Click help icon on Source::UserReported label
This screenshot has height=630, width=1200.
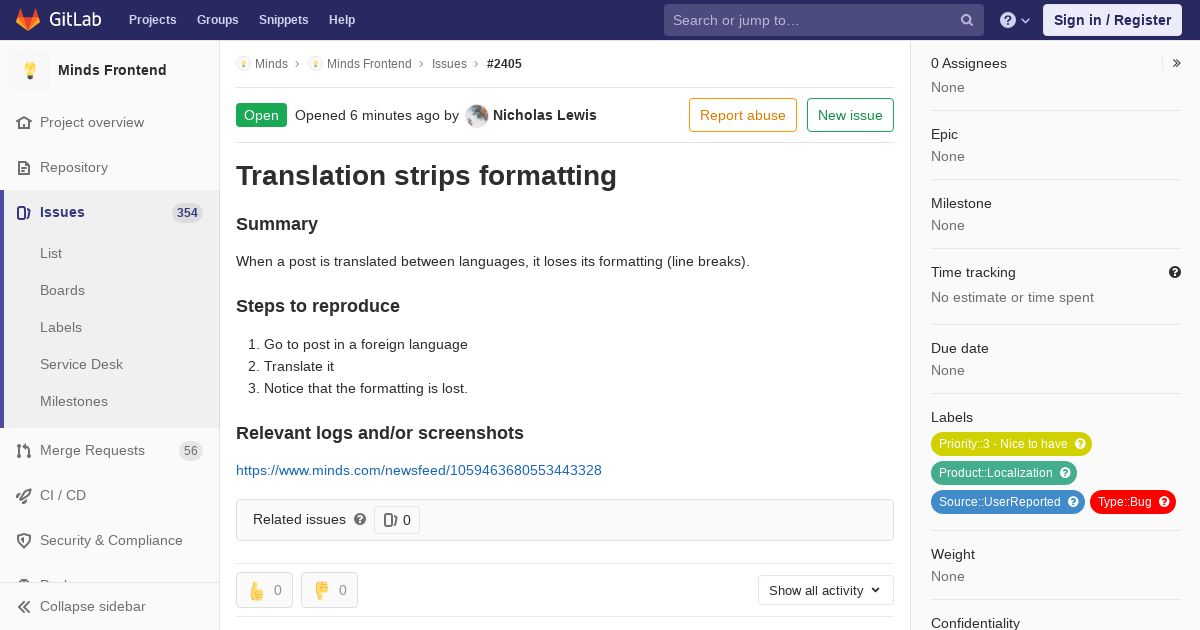(1073, 502)
